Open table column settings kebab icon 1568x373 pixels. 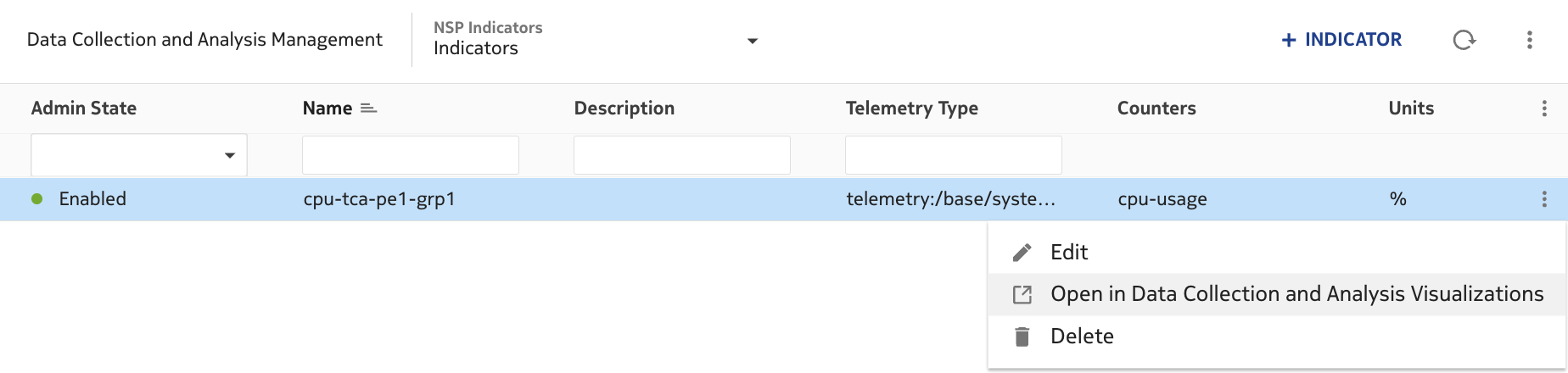click(x=1543, y=109)
